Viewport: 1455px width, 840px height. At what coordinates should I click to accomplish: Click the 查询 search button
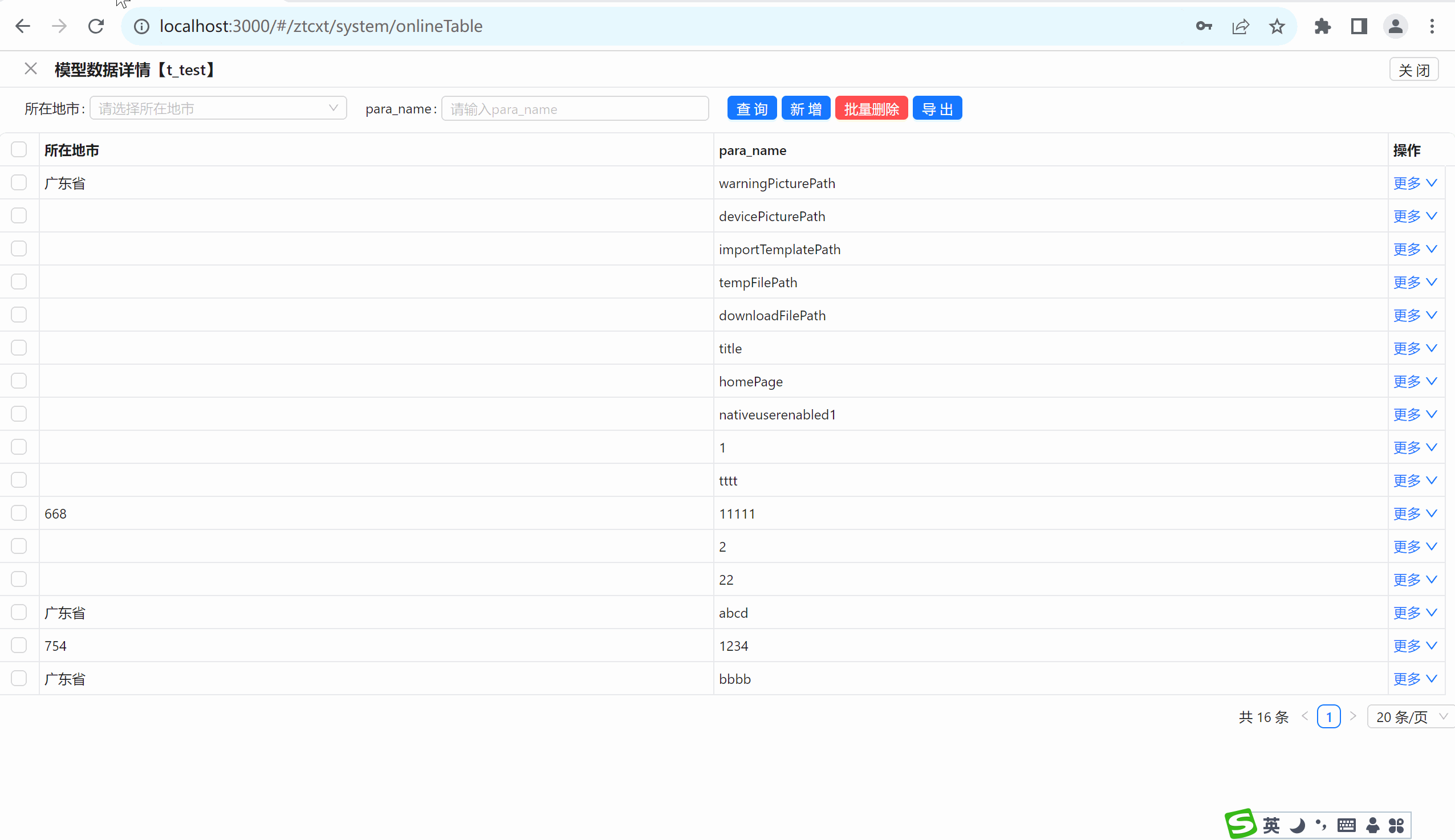[x=751, y=108]
